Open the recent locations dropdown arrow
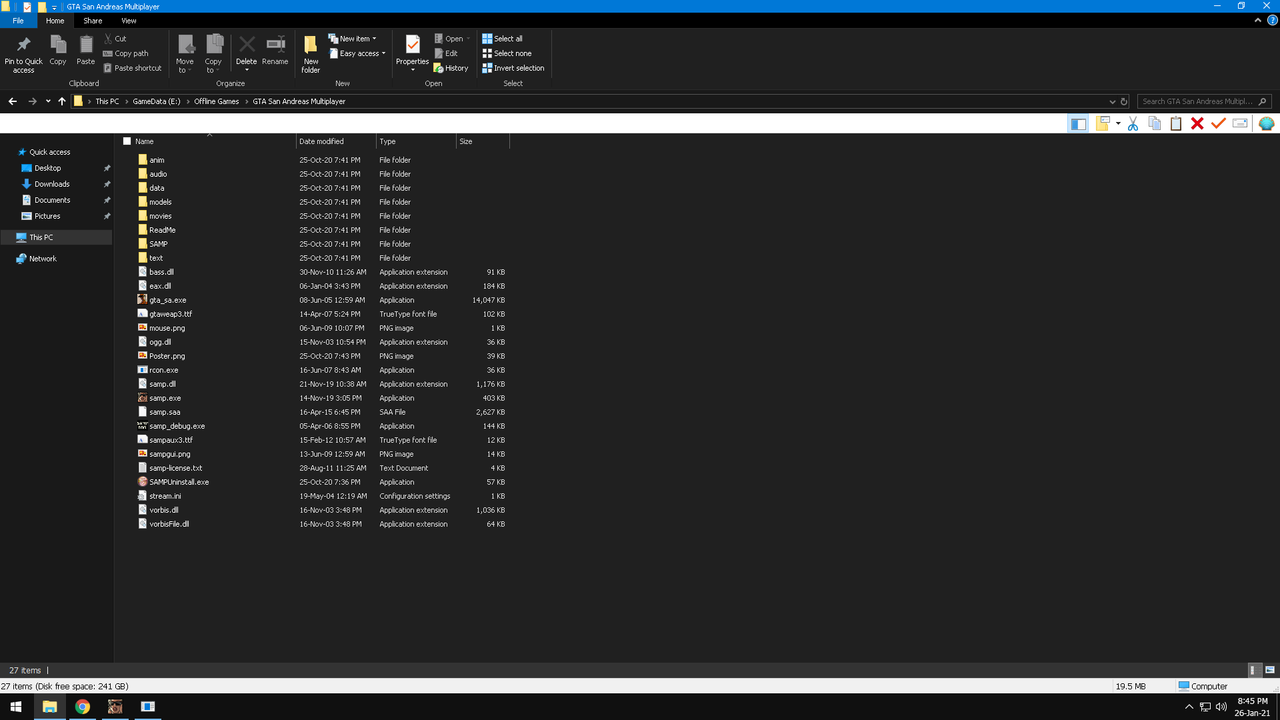Screen dimensions: 1280x720 pyautogui.click(x=48, y=101)
